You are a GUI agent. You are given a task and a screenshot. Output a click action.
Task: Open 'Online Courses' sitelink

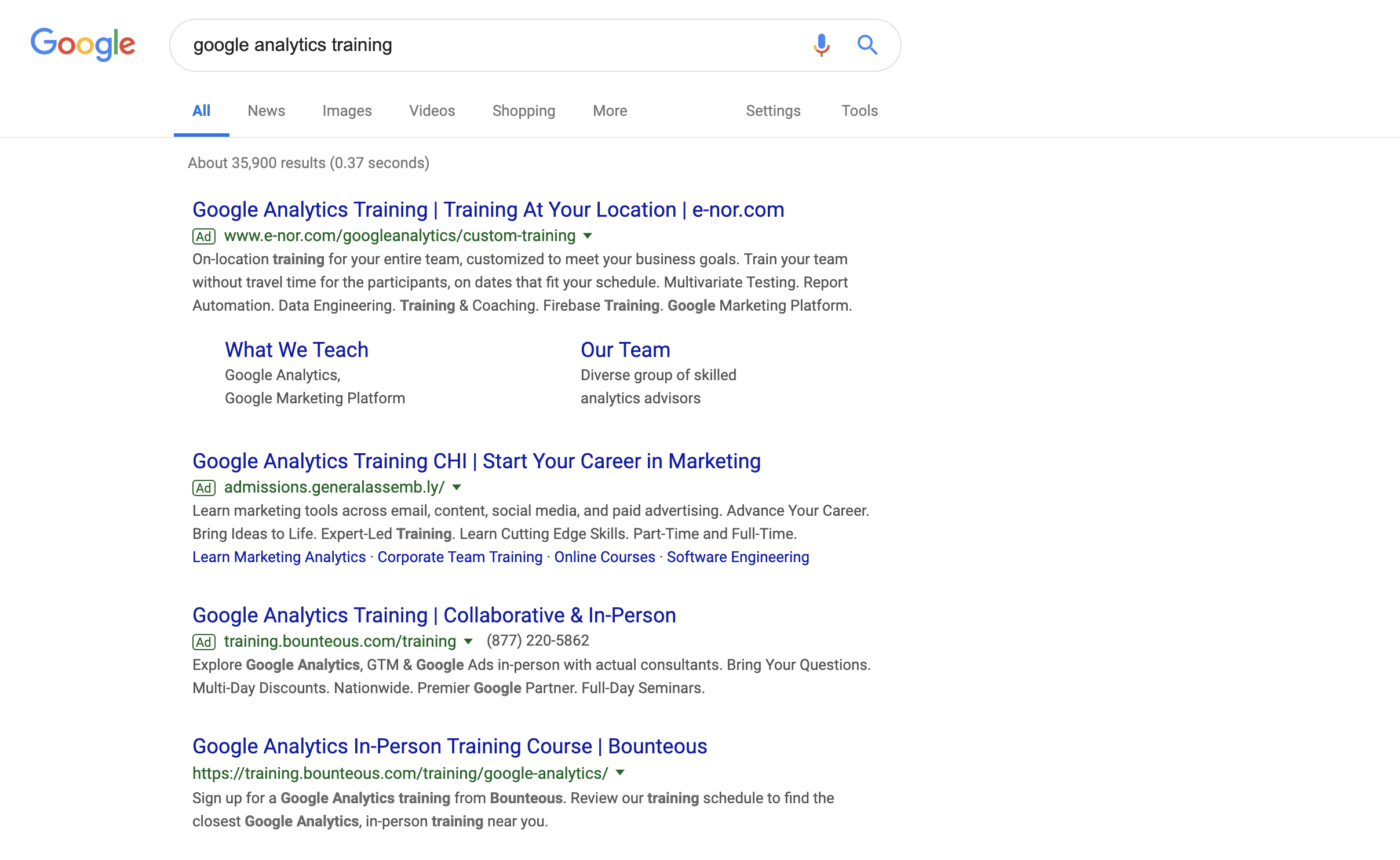pyautogui.click(x=604, y=557)
